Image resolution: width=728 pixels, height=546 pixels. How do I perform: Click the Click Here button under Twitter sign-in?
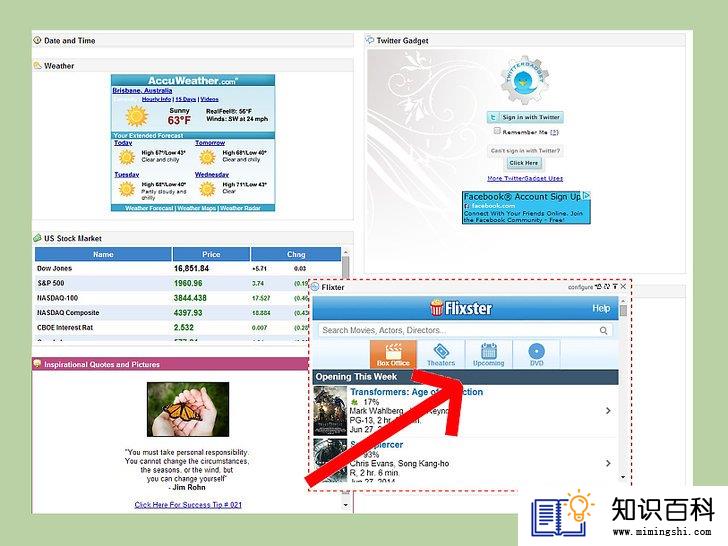[523, 163]
